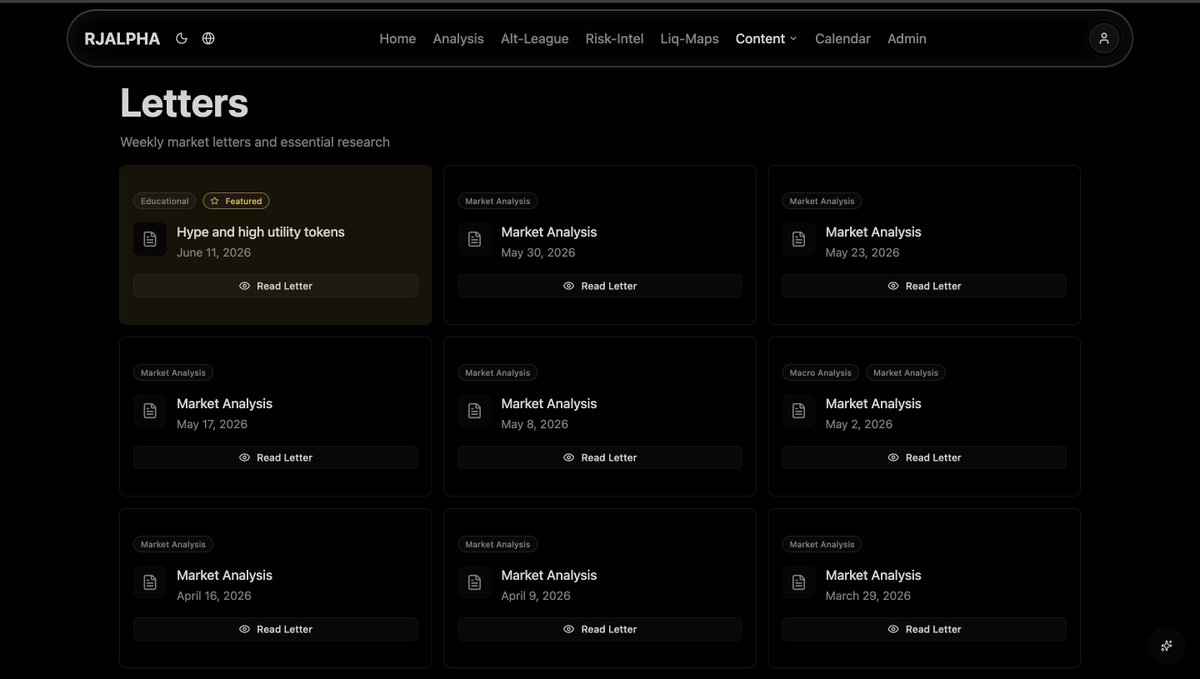The width and height of the screenshot is (1200, 679).
Task: Click Market Analysis tag on May 17 card
Action: [x=173, y=373]
